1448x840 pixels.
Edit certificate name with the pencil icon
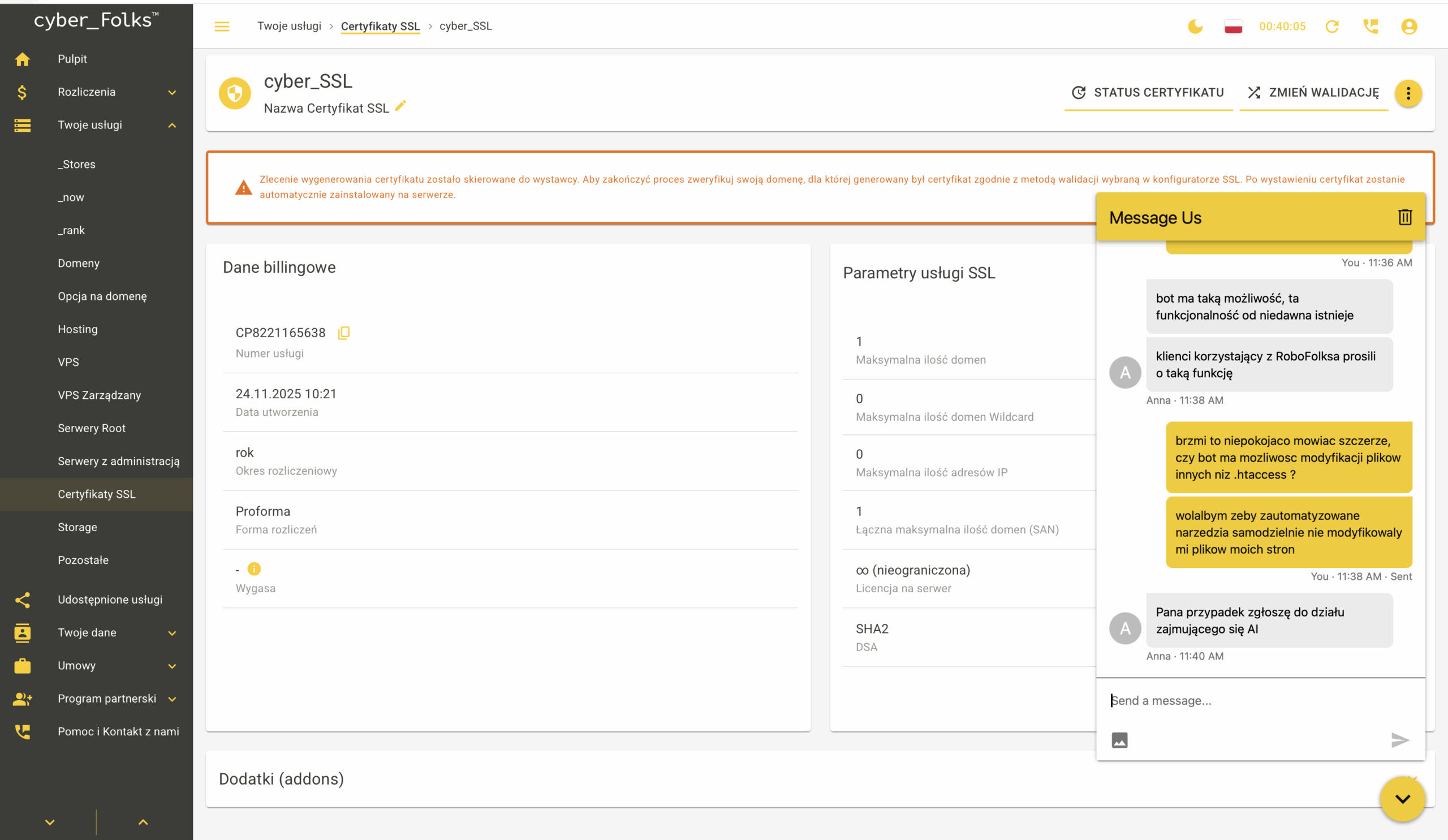tap(400, 106)
